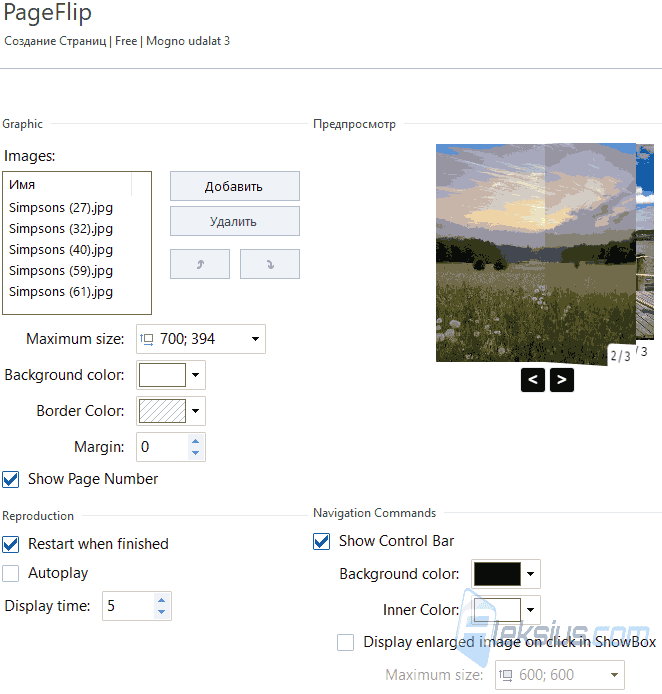Go to next page in preview
The image size is (662, 694).
[562, 380]
